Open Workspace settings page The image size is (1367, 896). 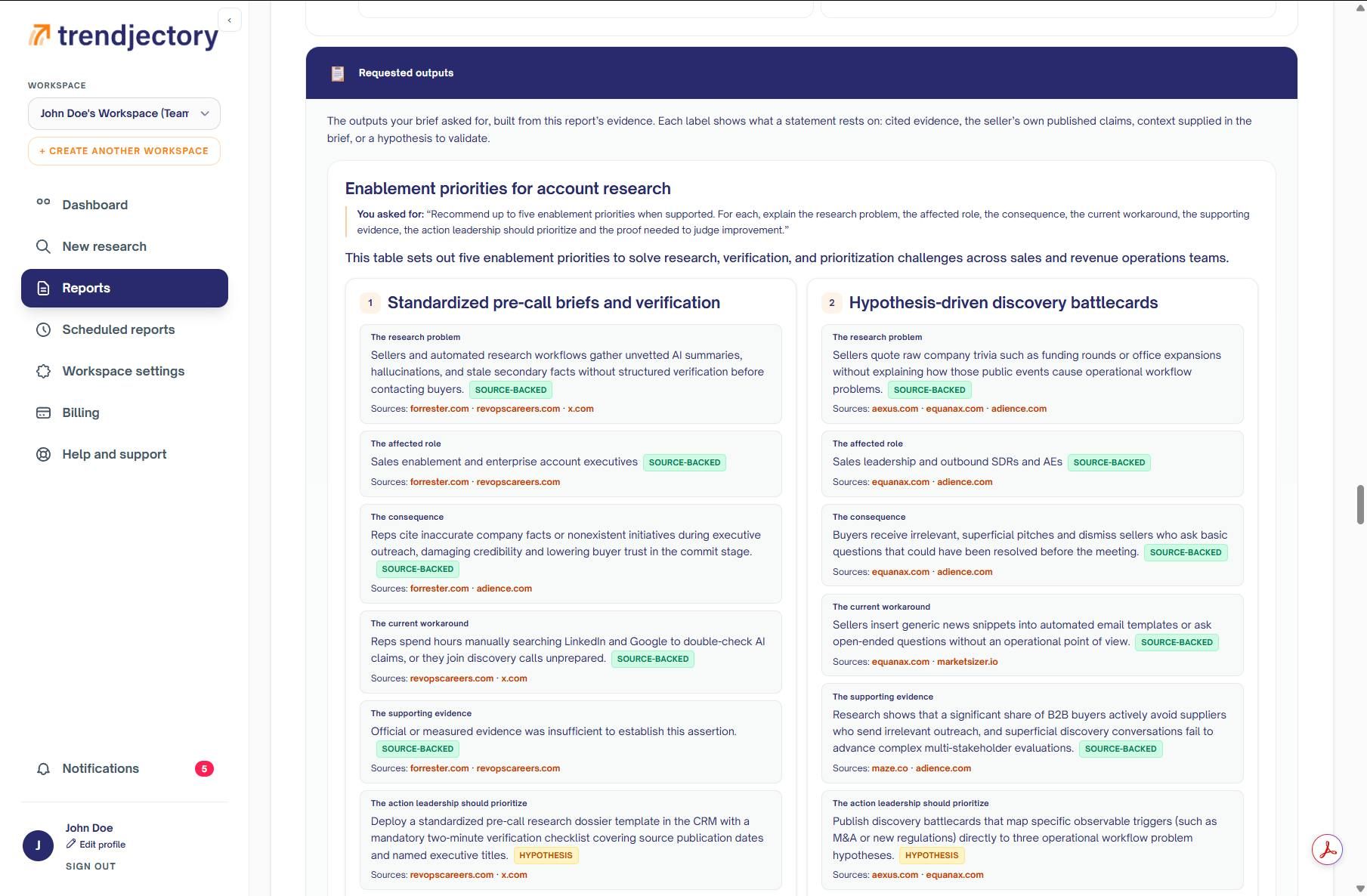pos(125,371)
